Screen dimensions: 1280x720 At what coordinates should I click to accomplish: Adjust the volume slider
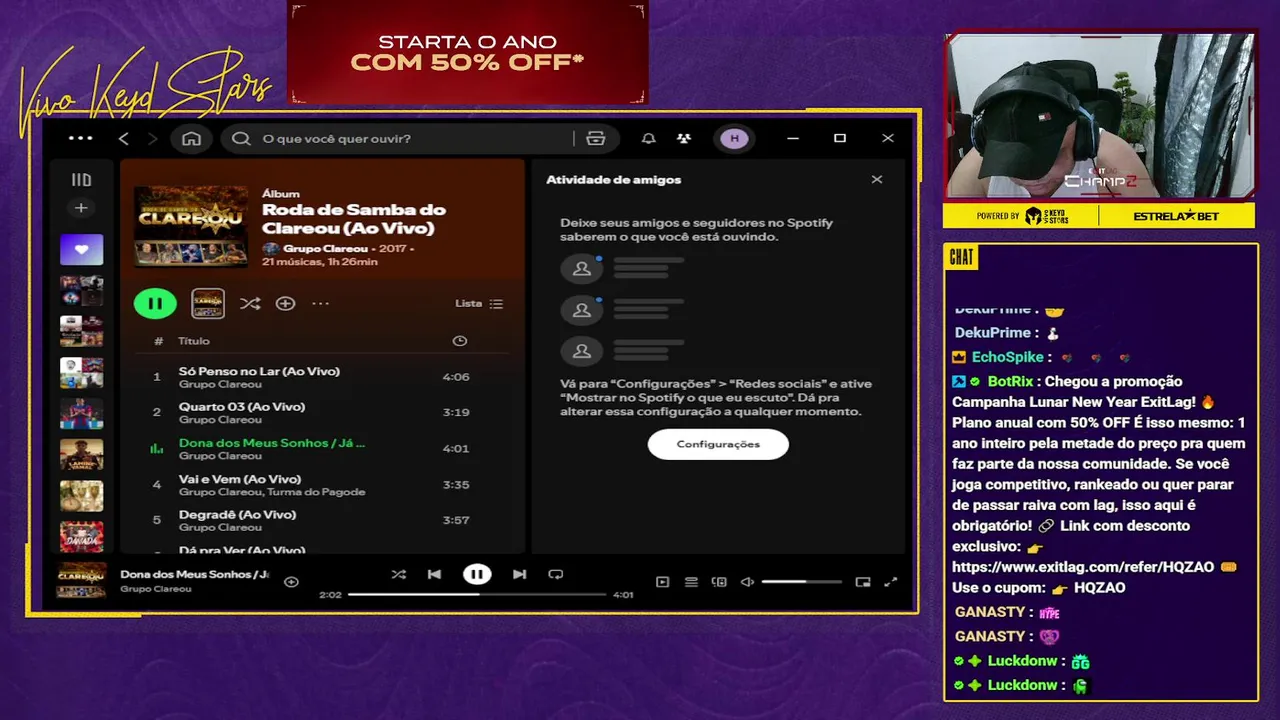point(801,581)
